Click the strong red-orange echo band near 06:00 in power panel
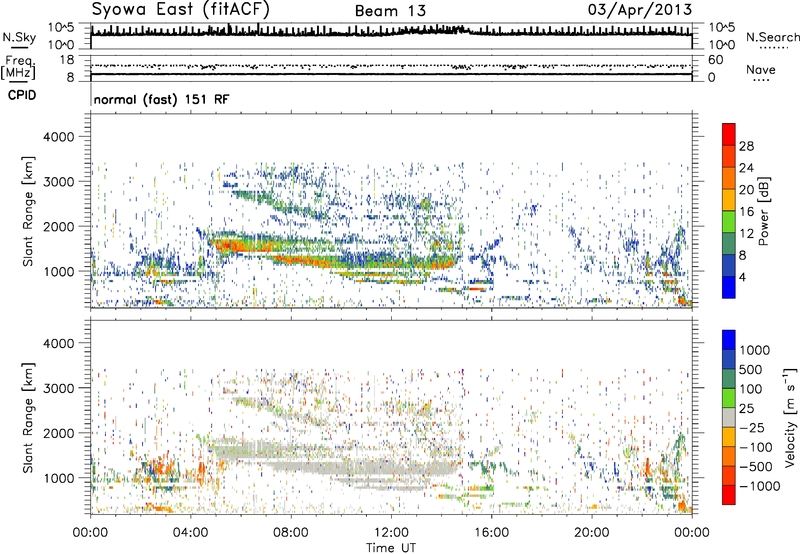 [x=241, y=245]
